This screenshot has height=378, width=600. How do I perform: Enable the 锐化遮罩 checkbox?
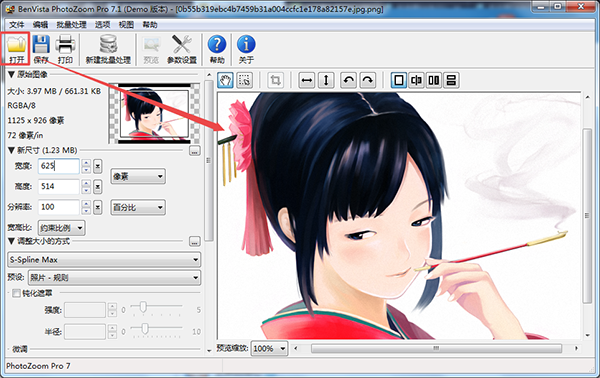tap(16, 293)
